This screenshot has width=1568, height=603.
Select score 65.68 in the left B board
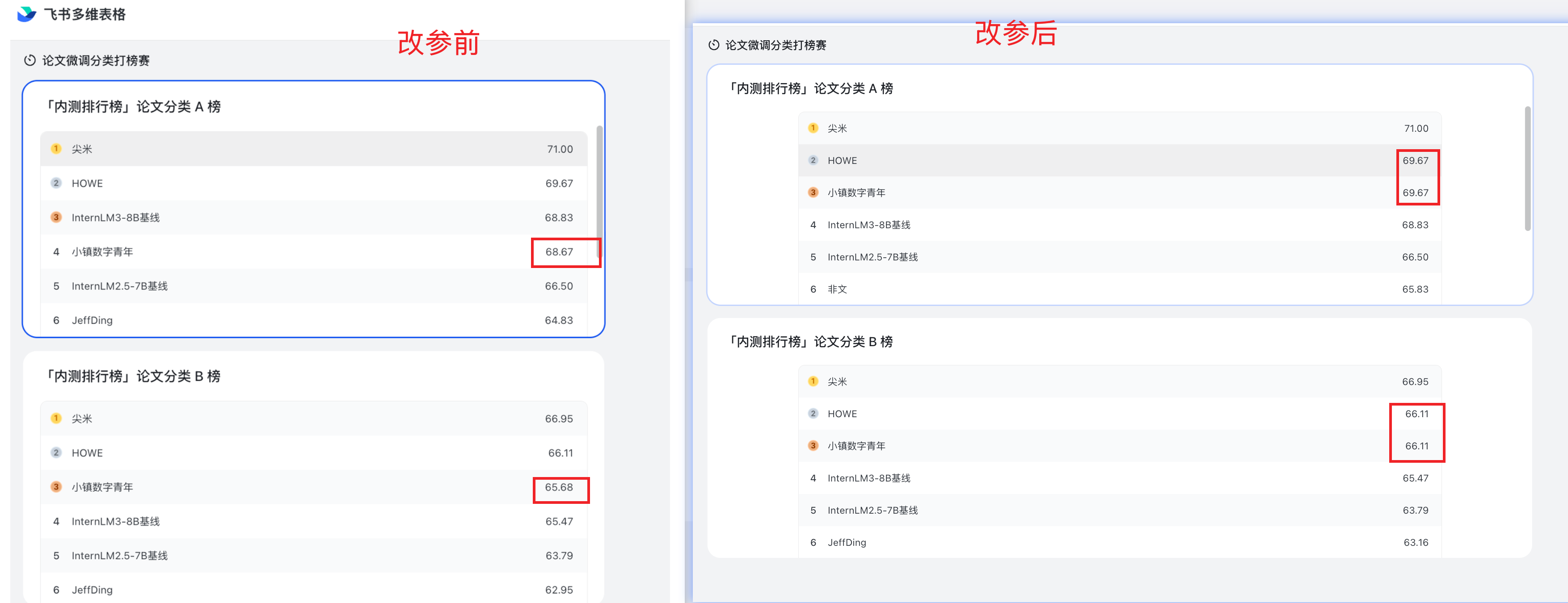[559, 487]
